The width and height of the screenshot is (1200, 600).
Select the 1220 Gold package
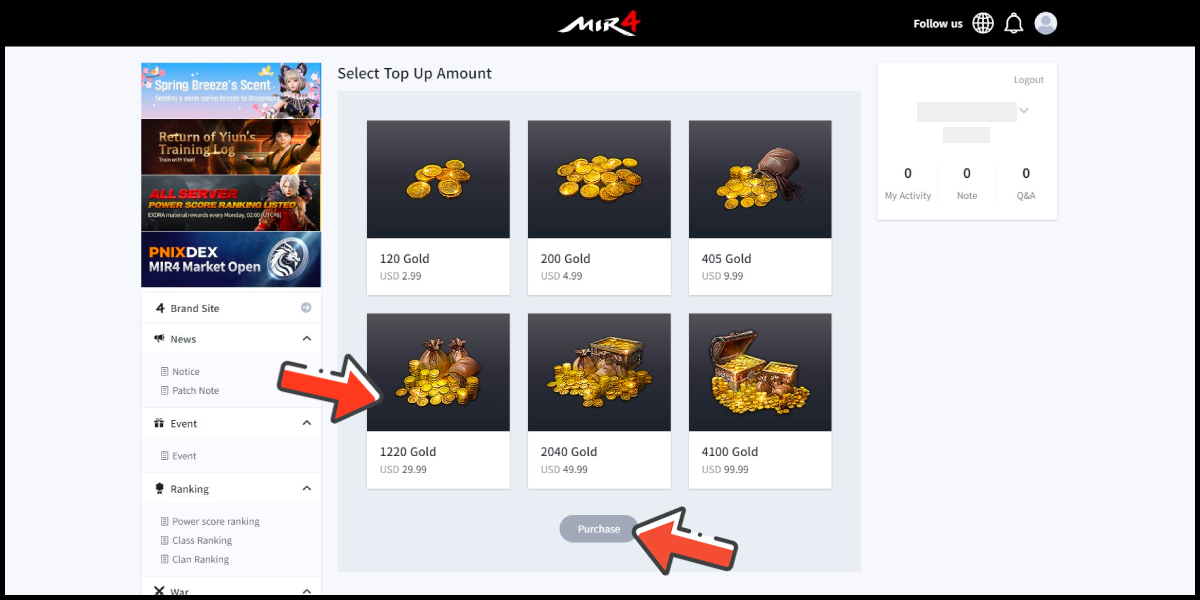coord(438,401)
